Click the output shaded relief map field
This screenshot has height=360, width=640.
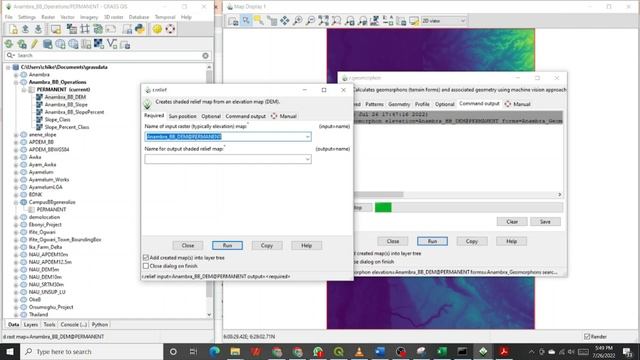[228, 159]
